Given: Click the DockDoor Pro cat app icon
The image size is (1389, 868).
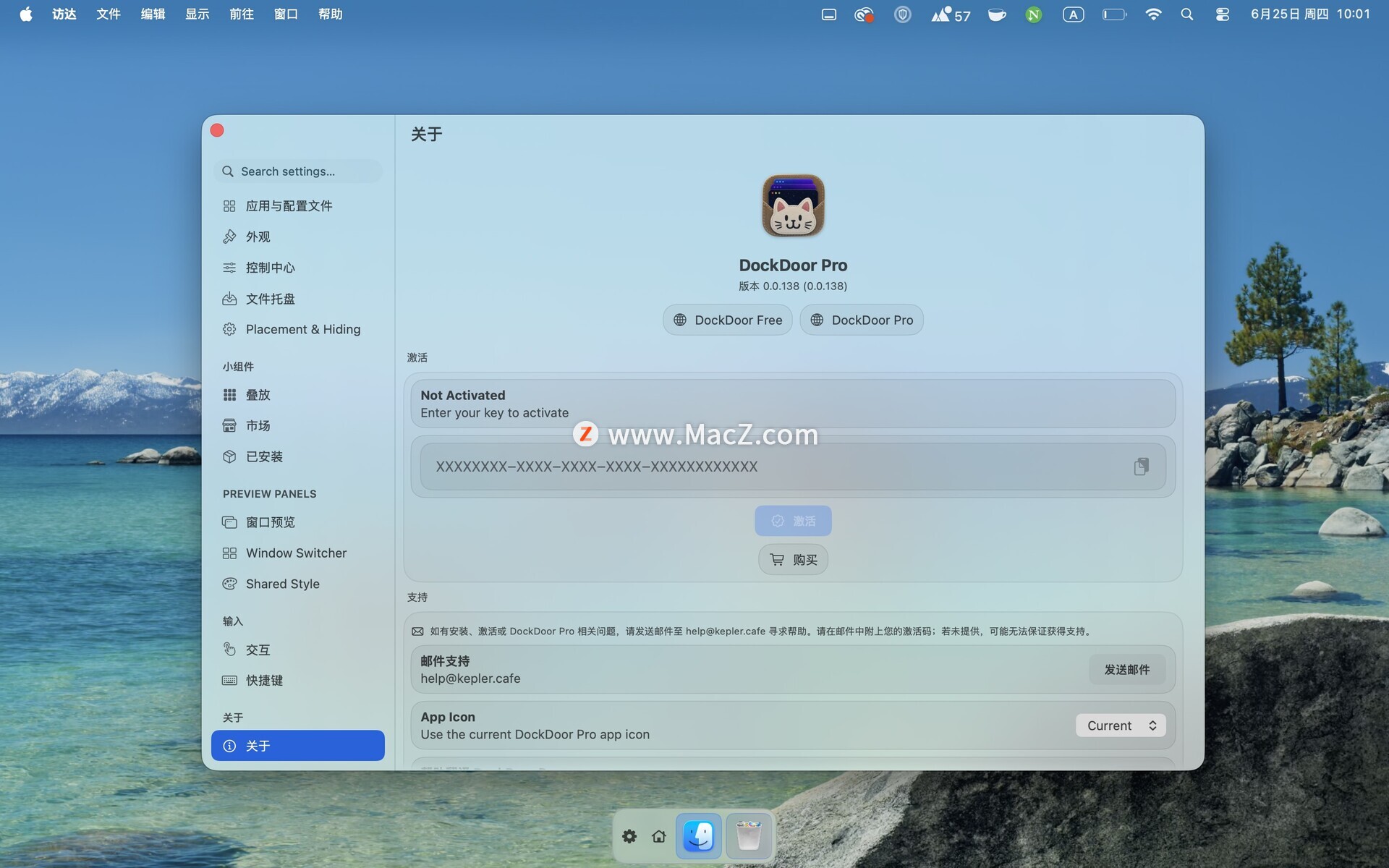Looking at the screenshot, I should 793,206.
